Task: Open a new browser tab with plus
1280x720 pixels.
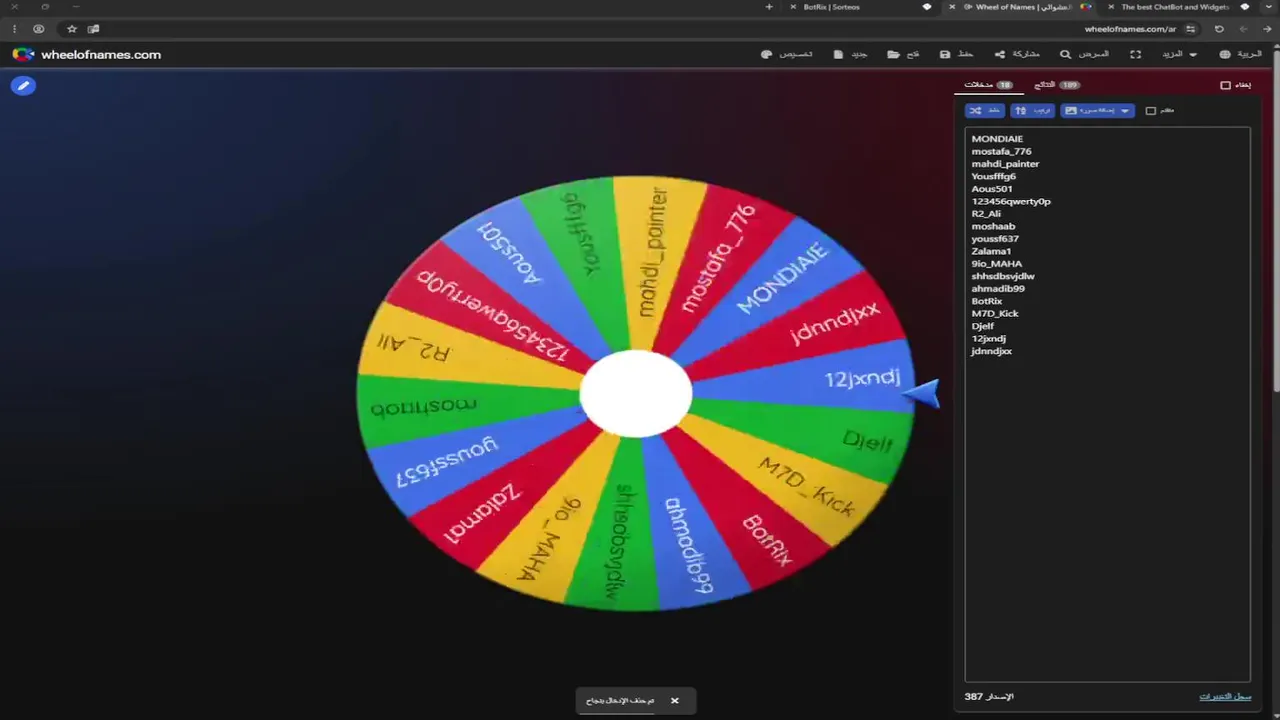Action: click(769, 7)
